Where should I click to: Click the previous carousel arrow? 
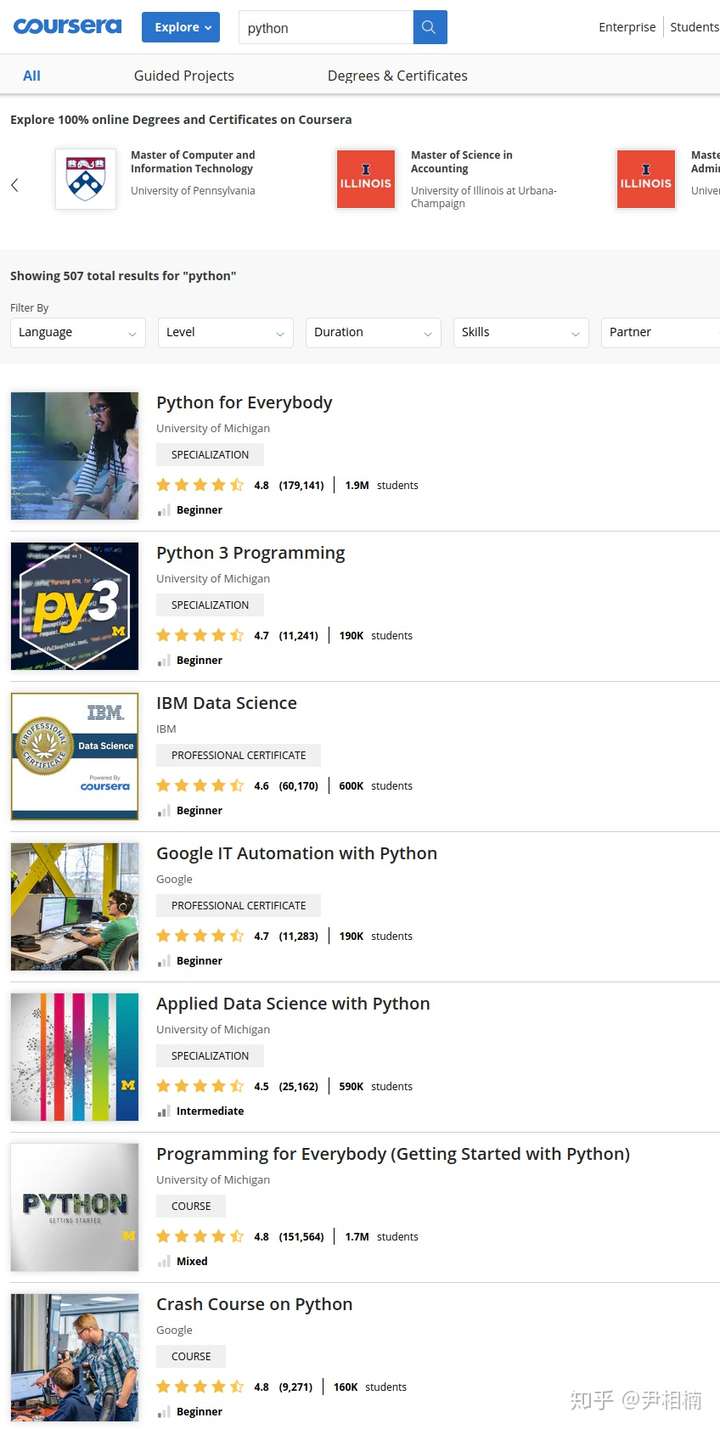15,185
